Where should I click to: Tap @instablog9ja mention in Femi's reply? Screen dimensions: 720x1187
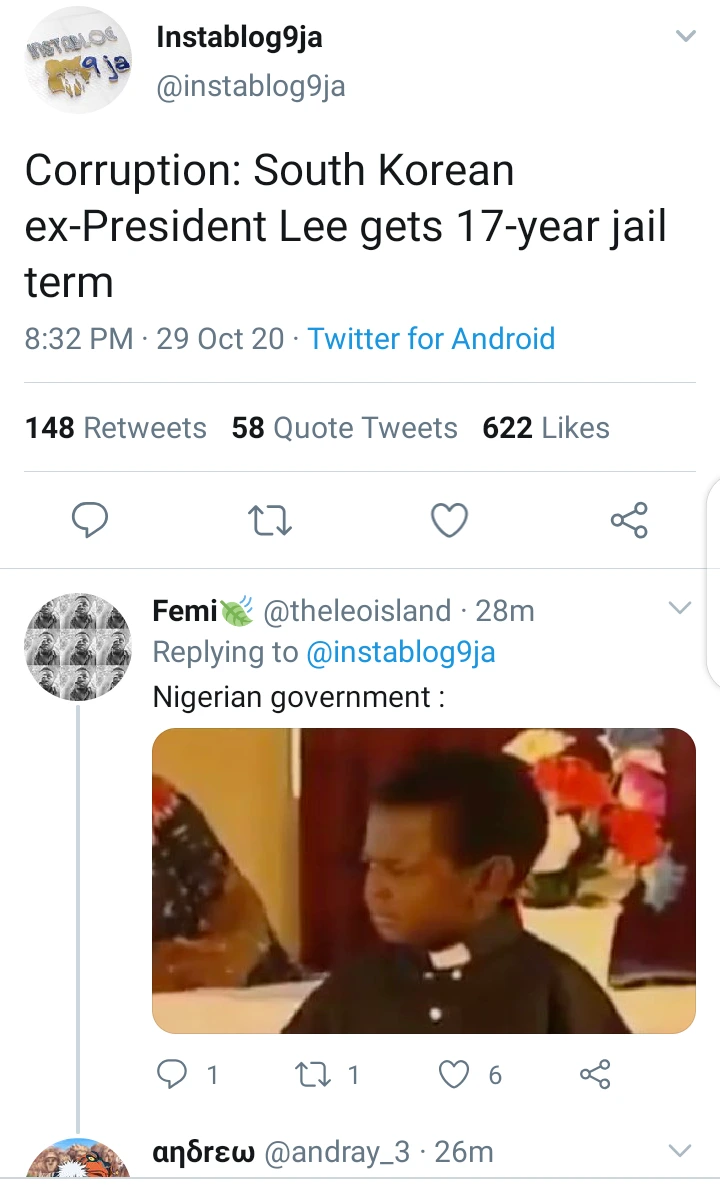[x=400, y=652]
